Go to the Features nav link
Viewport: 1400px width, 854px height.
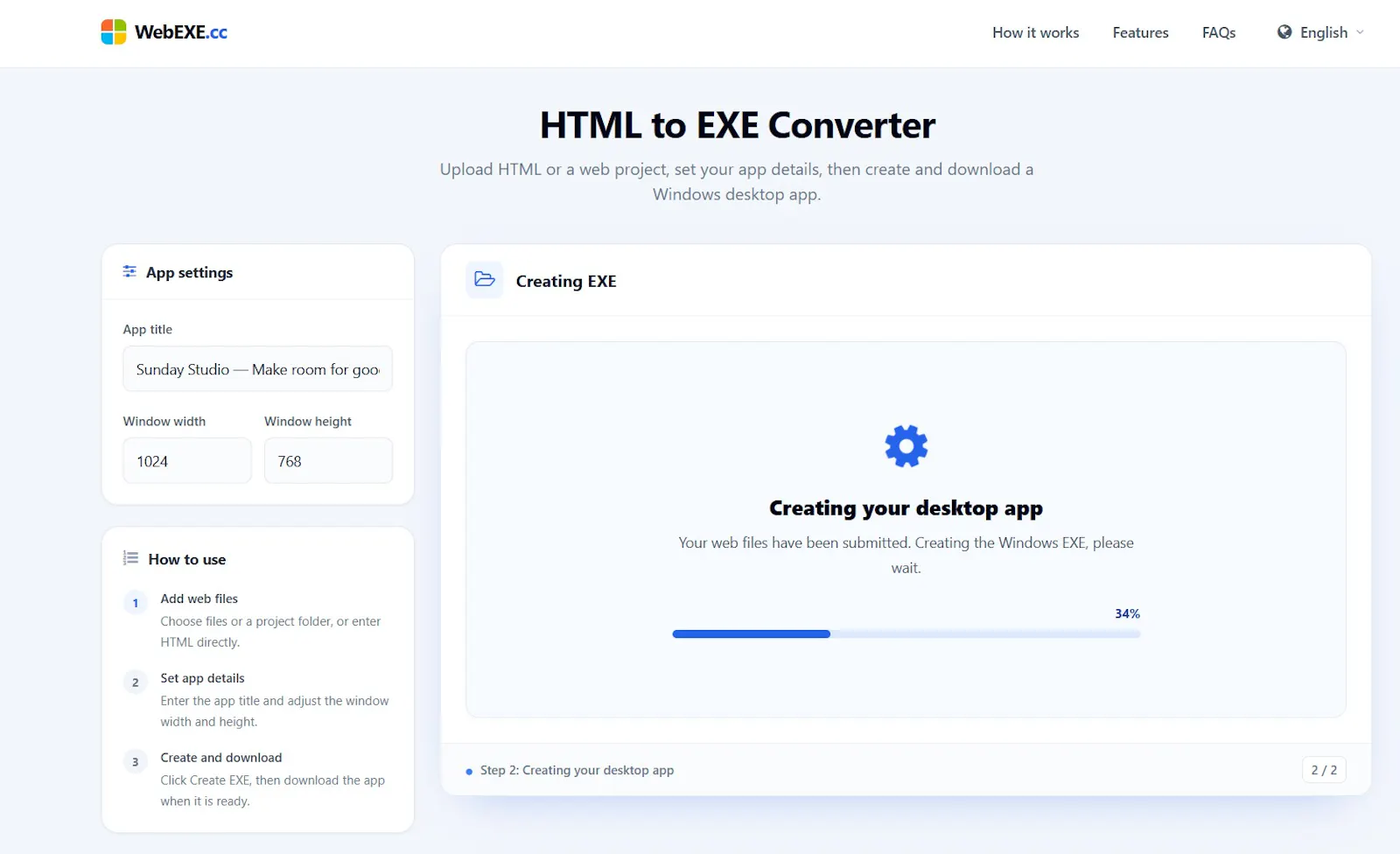point(1140,32)
